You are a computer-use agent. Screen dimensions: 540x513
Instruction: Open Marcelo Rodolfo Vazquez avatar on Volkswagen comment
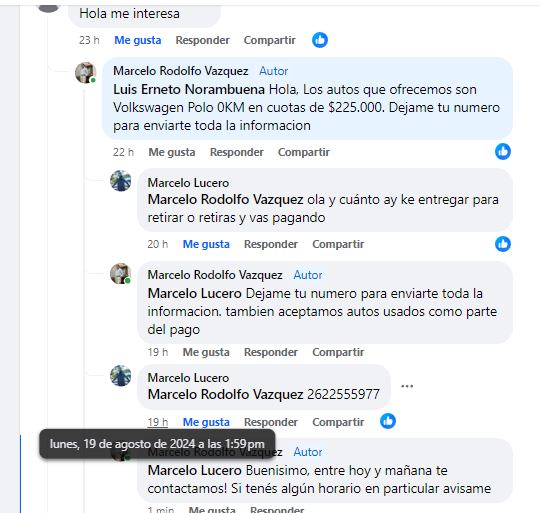click(86, 73)
